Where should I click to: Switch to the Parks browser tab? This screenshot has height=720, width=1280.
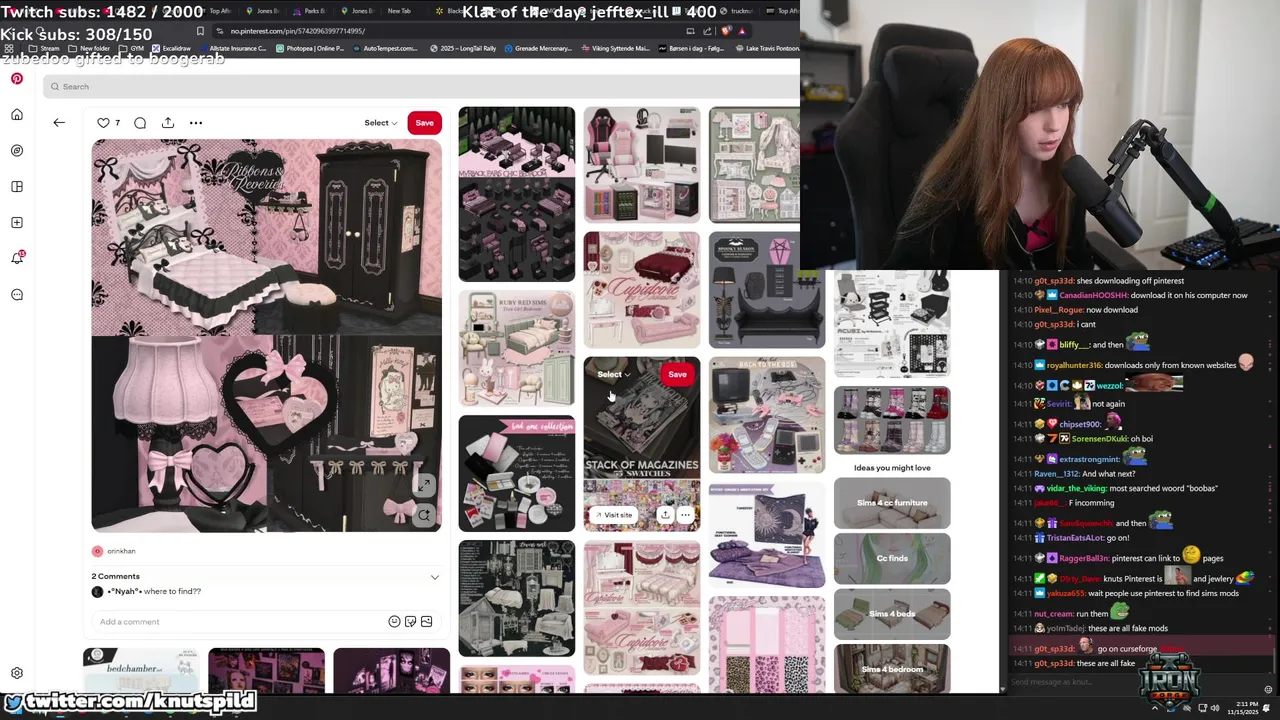309,11
